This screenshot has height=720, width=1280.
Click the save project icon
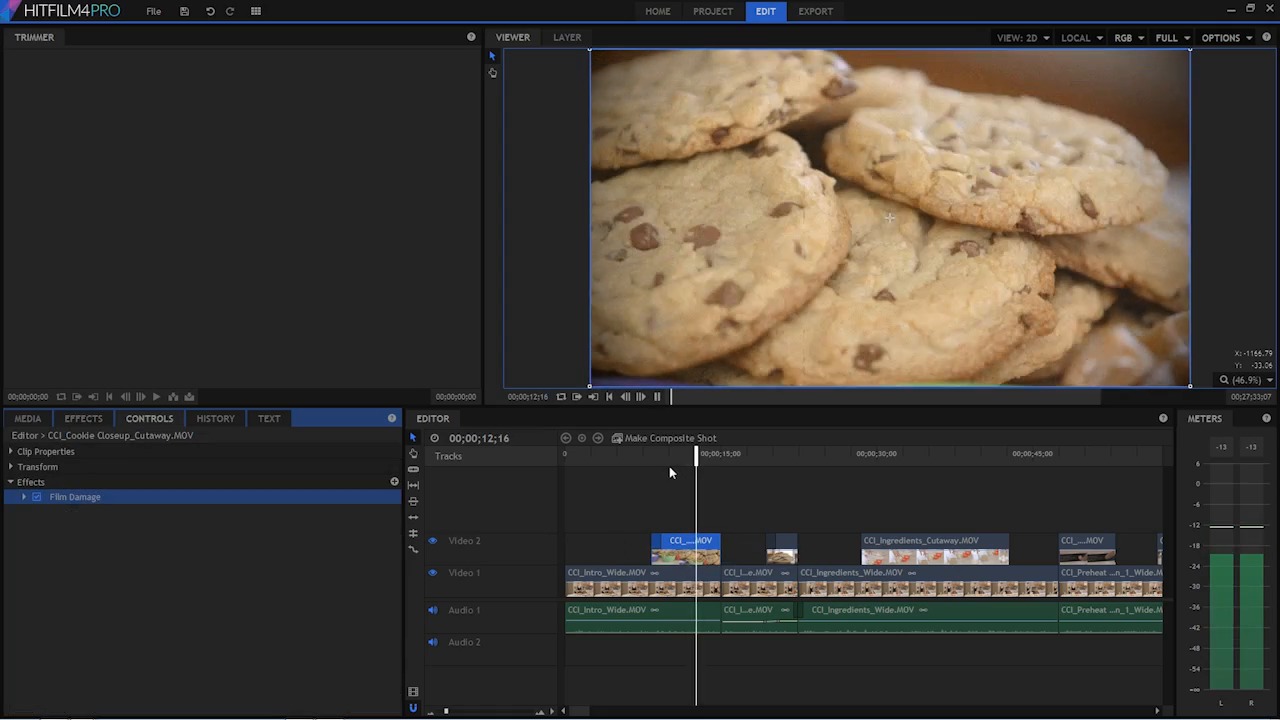(184, 11)
